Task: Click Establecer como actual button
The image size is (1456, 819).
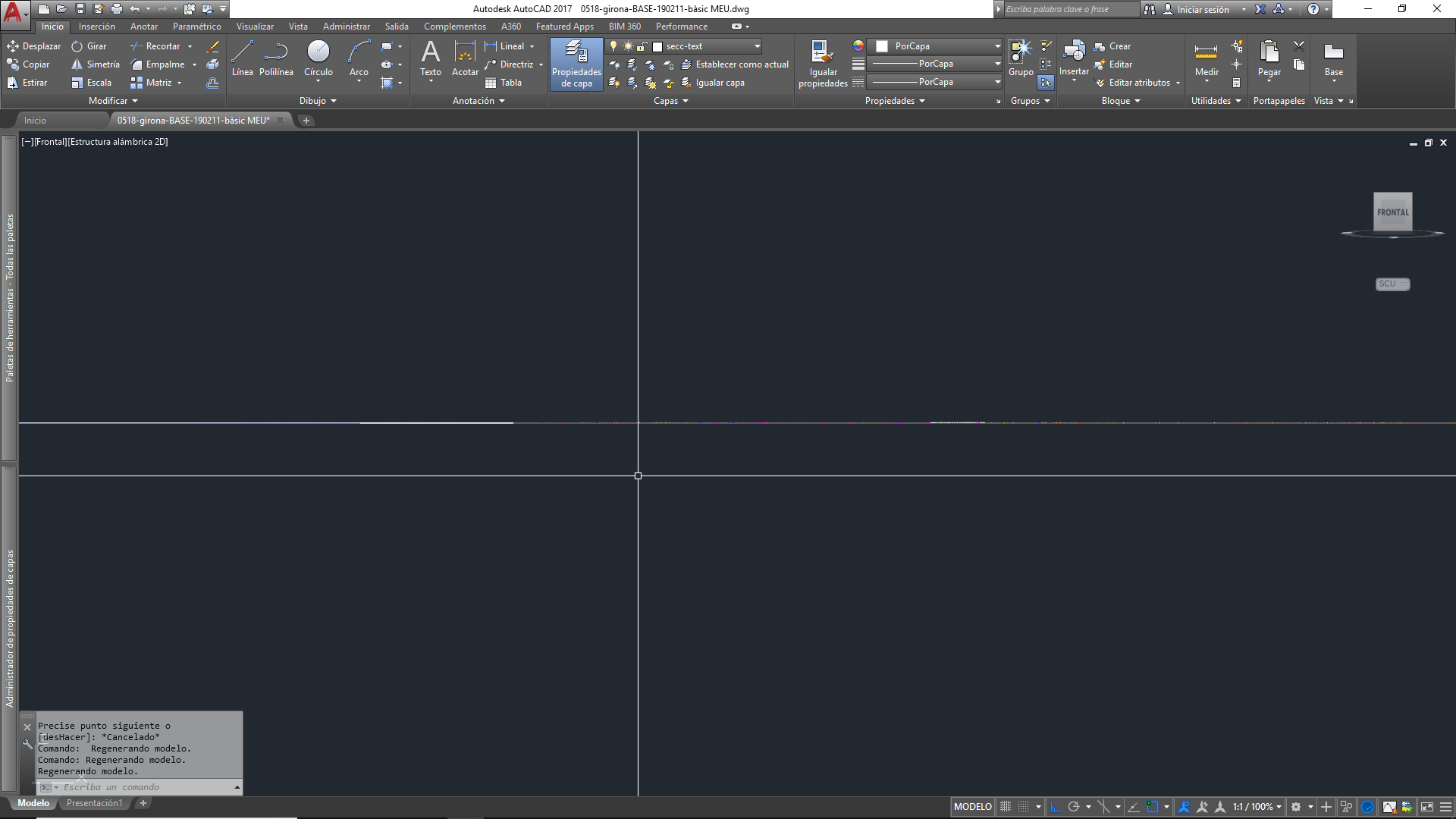Action: click(741, 64)
